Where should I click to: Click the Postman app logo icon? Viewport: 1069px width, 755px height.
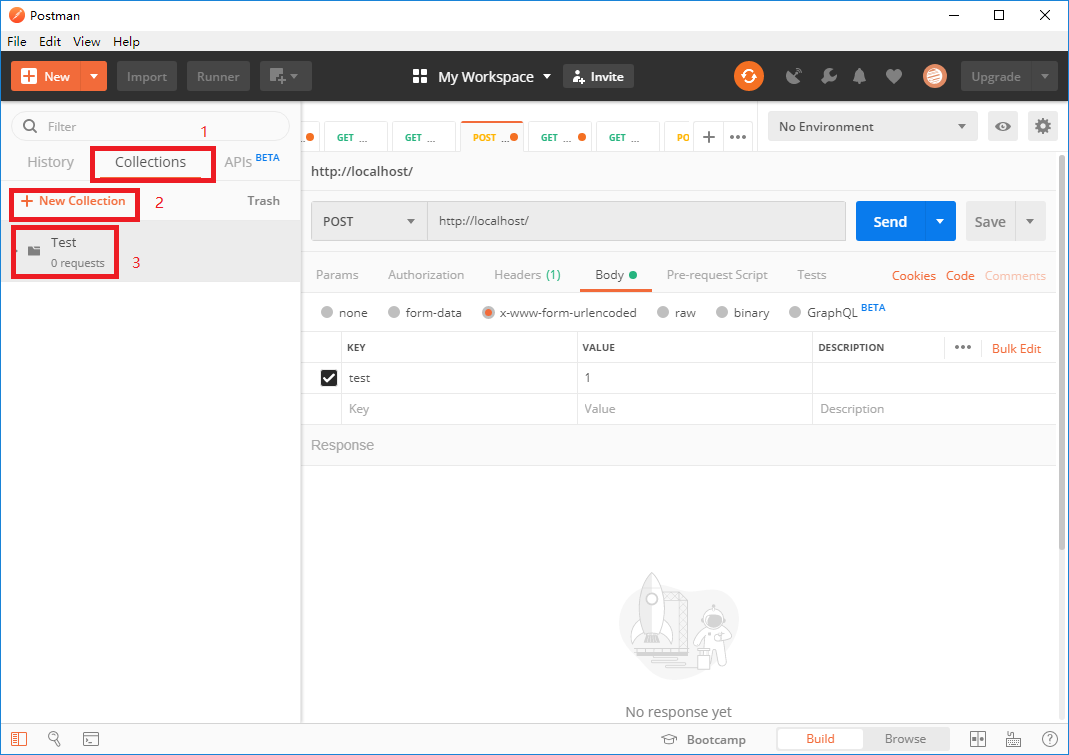pos(16,15)
